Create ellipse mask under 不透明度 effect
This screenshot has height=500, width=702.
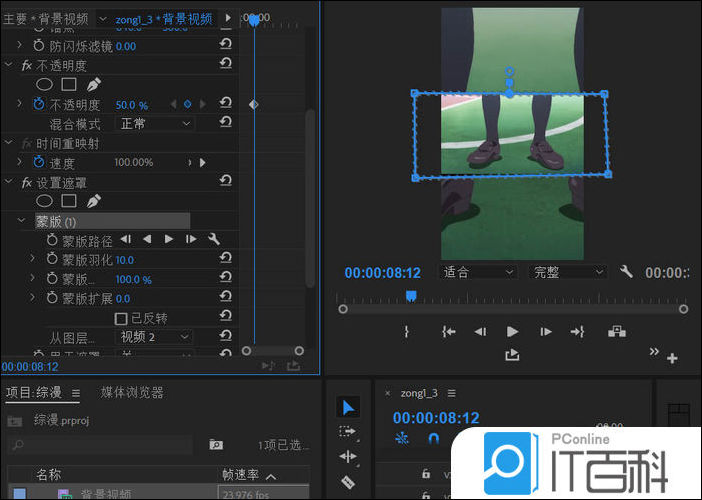[x=45, y=85]
